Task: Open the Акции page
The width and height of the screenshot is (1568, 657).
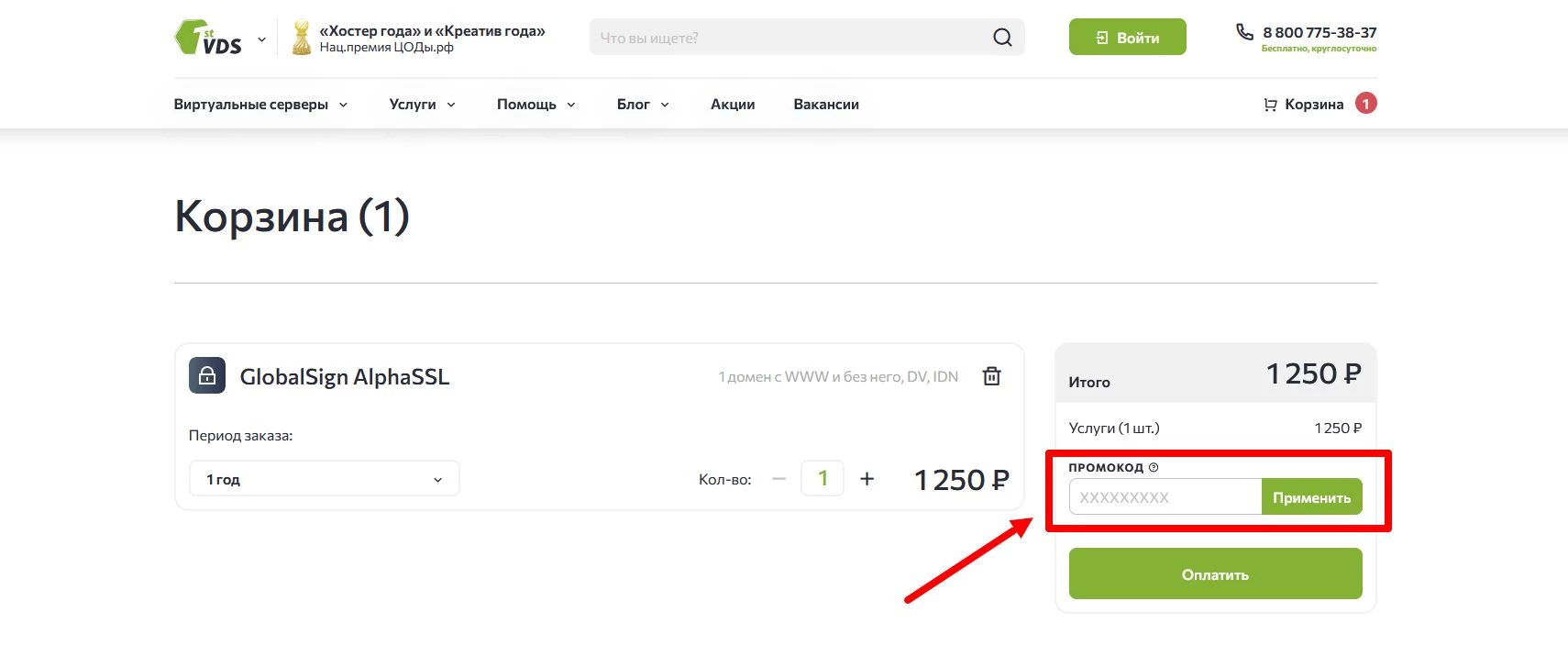Action: (x=733, y=105)
